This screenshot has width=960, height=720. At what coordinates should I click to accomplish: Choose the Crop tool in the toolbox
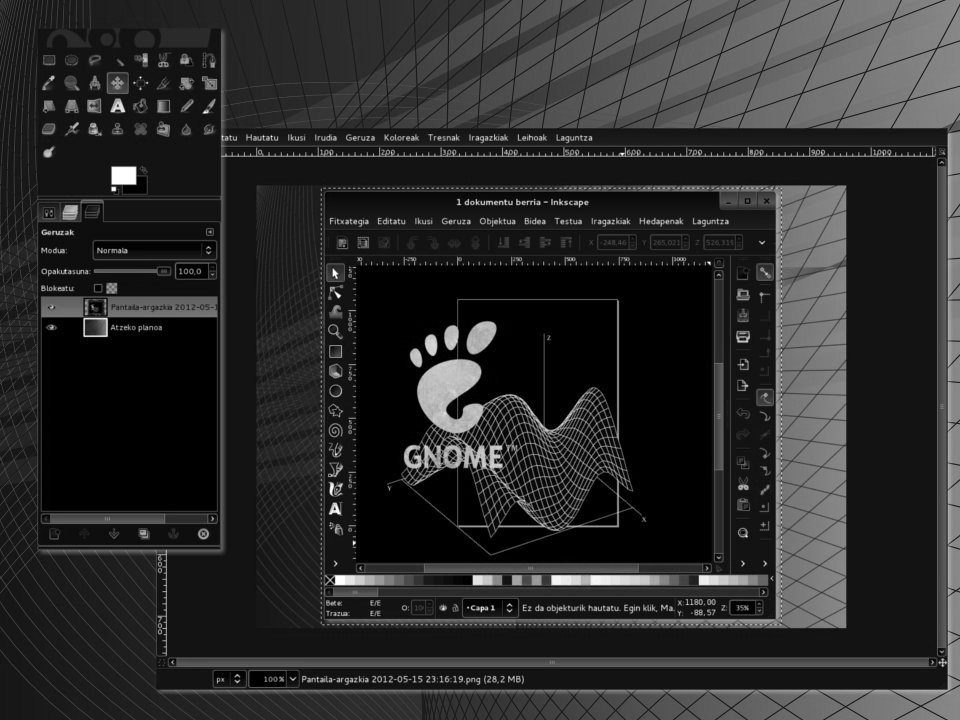pos(163,83)
